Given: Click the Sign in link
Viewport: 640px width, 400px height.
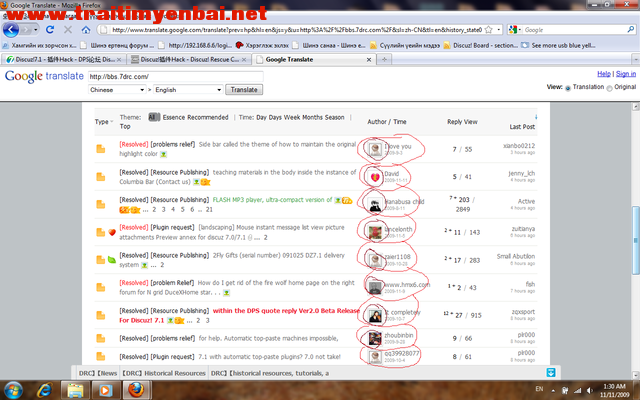Looking at the screenshot, I should click(626, 74).
